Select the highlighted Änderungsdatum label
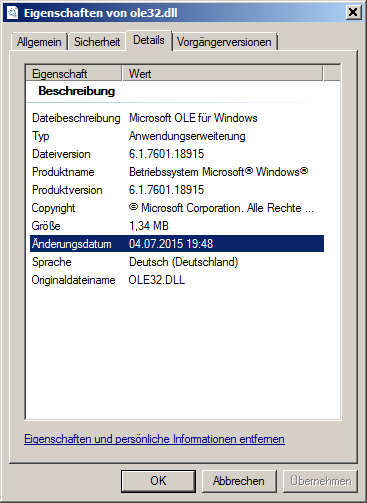 72,244
